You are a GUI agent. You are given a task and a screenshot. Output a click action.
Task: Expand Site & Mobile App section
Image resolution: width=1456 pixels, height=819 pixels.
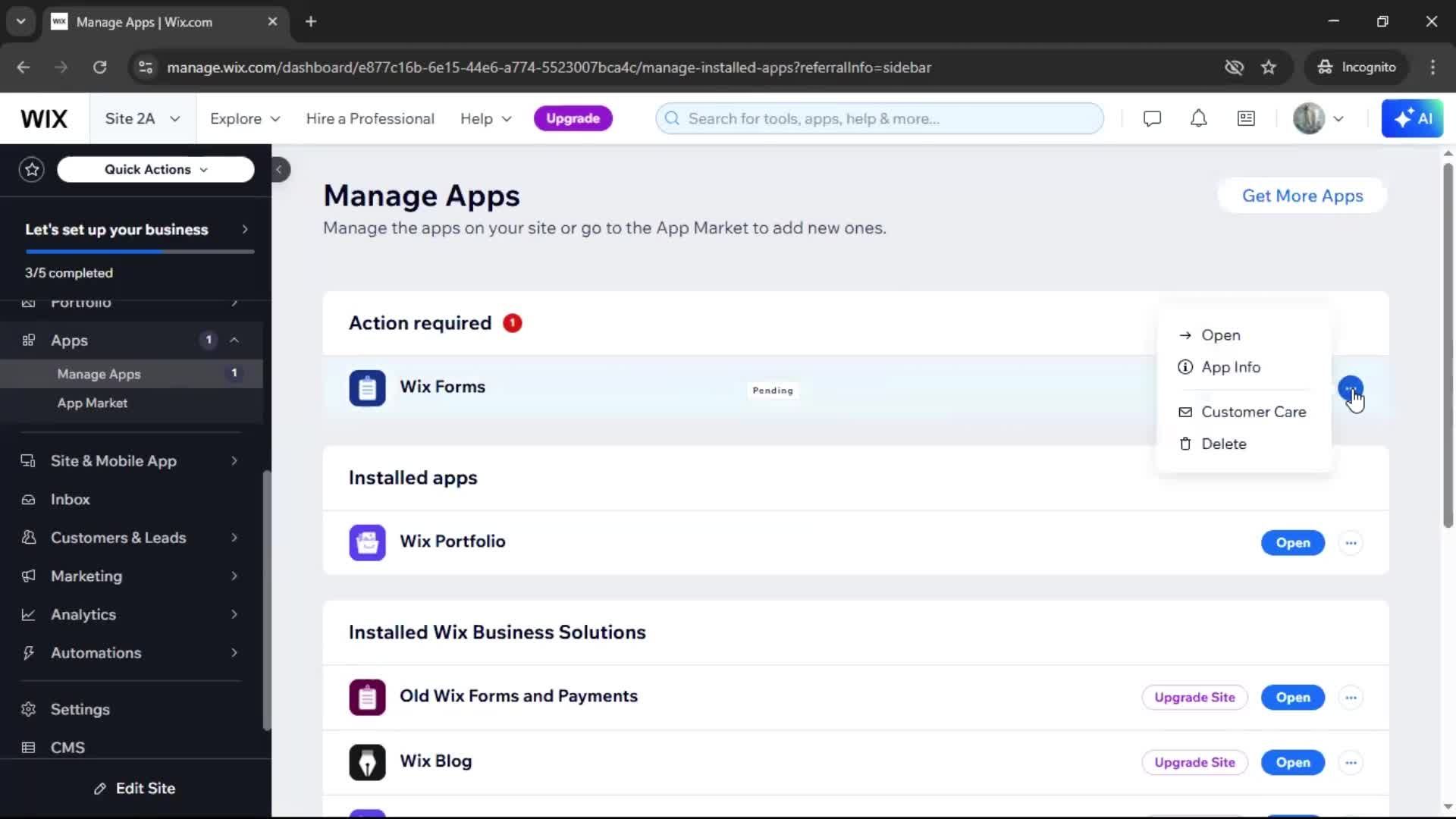click(234, 461)
